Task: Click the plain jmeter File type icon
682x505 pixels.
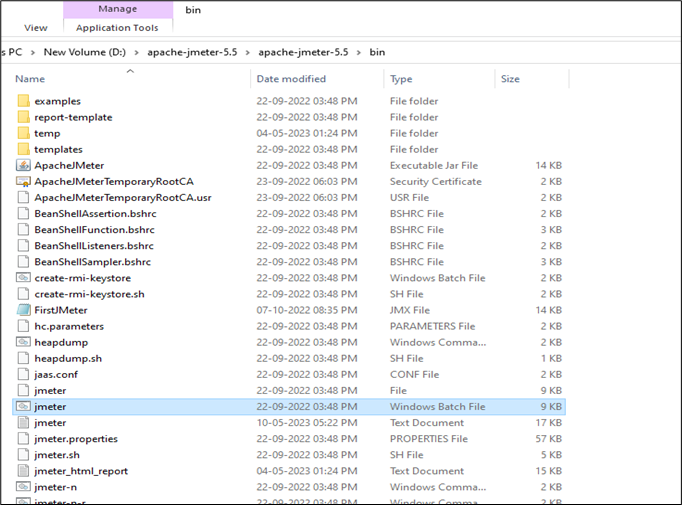Action: (23, 391)
